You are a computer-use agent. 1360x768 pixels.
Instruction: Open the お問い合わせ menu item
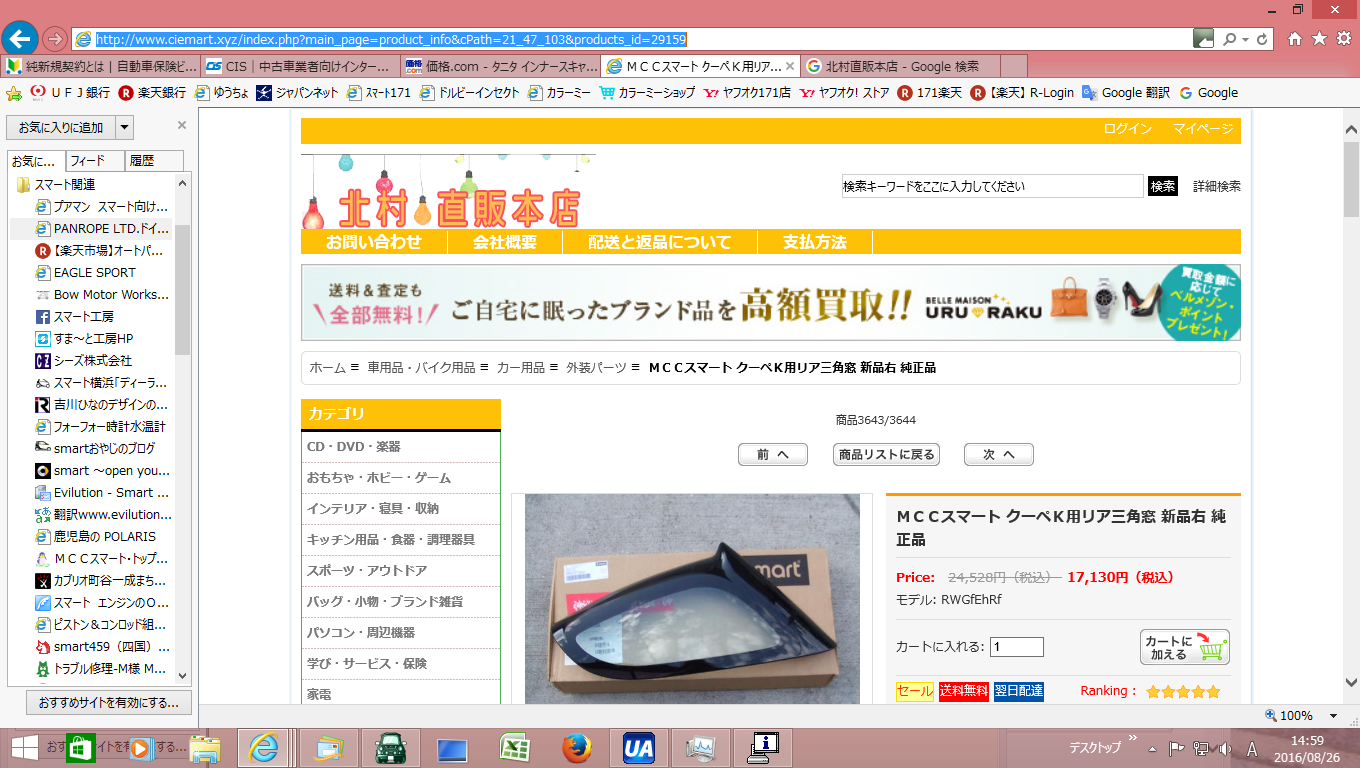[373, 242]
